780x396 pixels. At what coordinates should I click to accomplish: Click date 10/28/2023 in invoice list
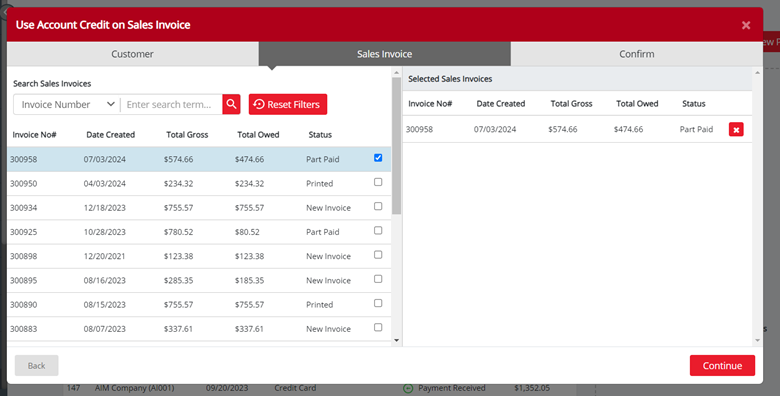click(104, 232)
